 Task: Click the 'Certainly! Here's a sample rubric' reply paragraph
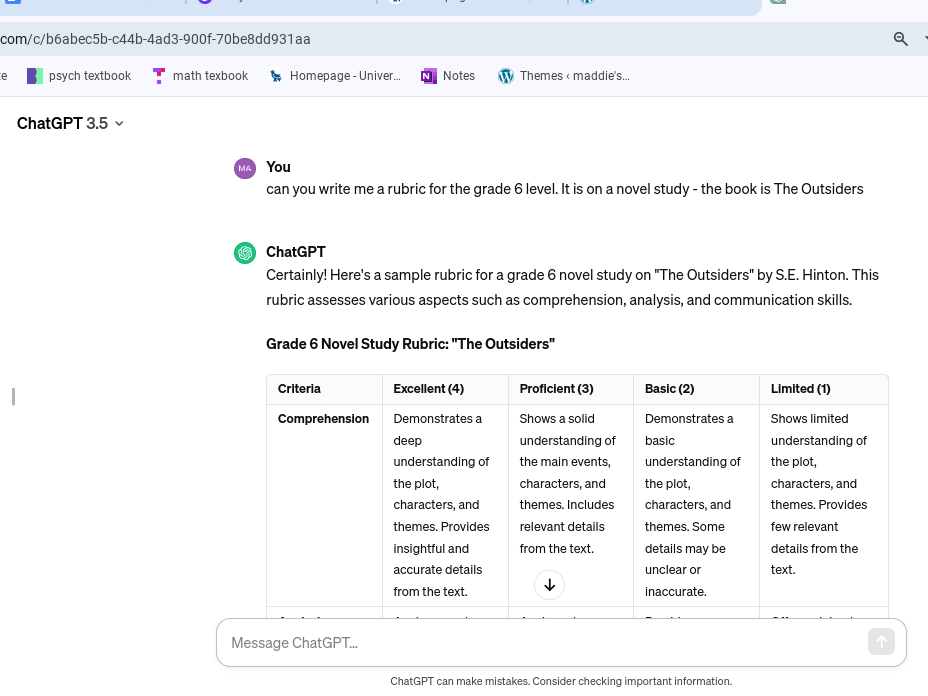572,287
